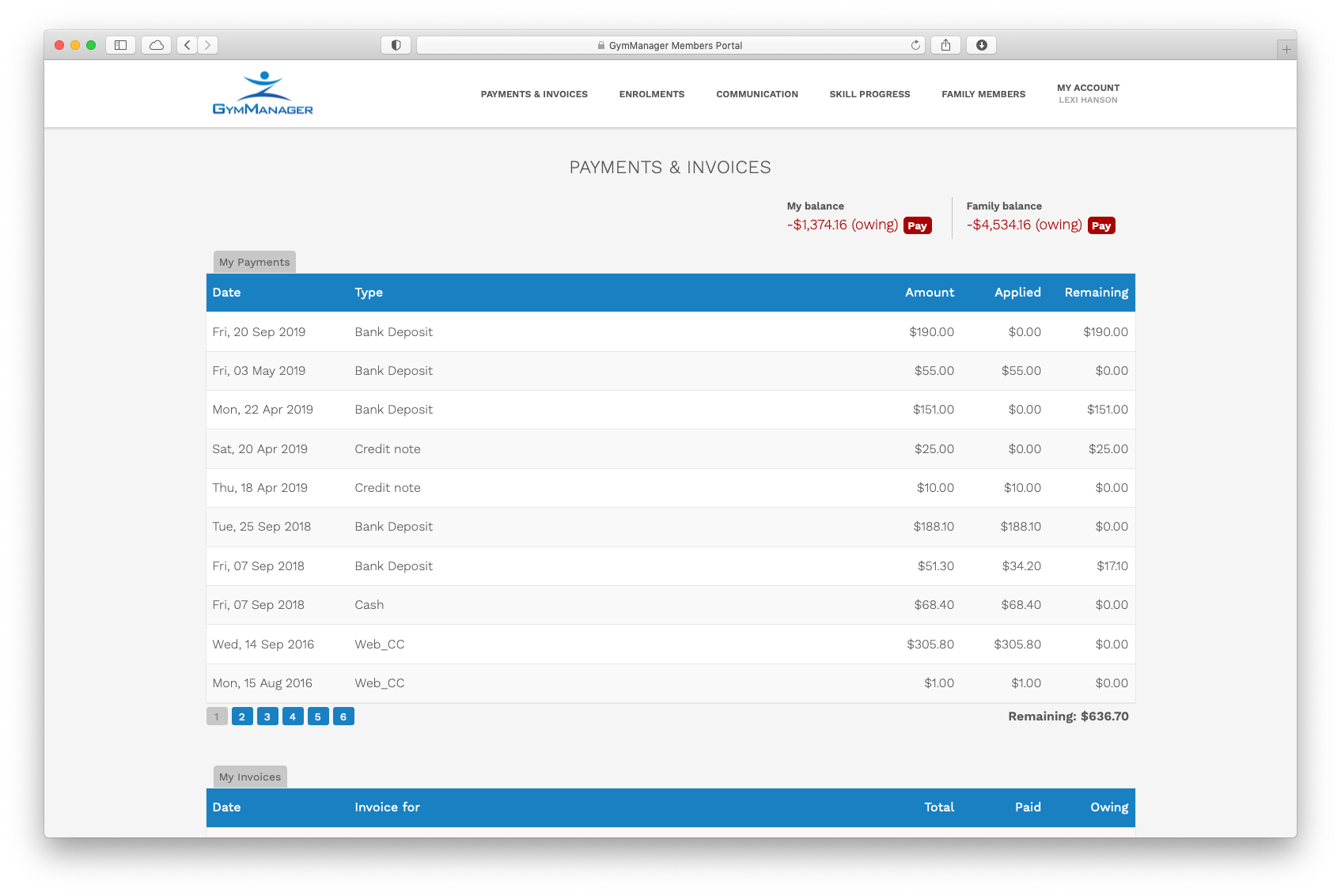Image resolution: width=1341 pixels, height=896 pixels.
Task: Open the Family Members menu
Action: 983,94
